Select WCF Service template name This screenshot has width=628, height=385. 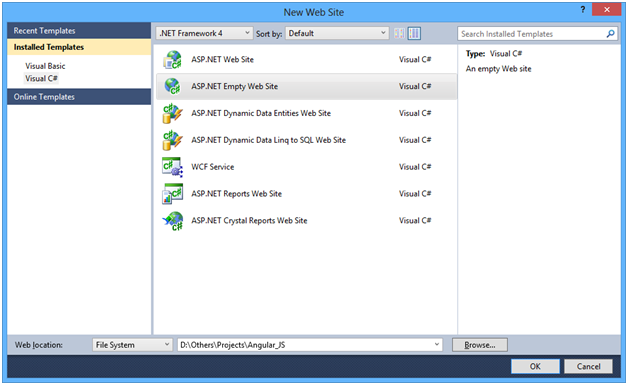[213, 167]
